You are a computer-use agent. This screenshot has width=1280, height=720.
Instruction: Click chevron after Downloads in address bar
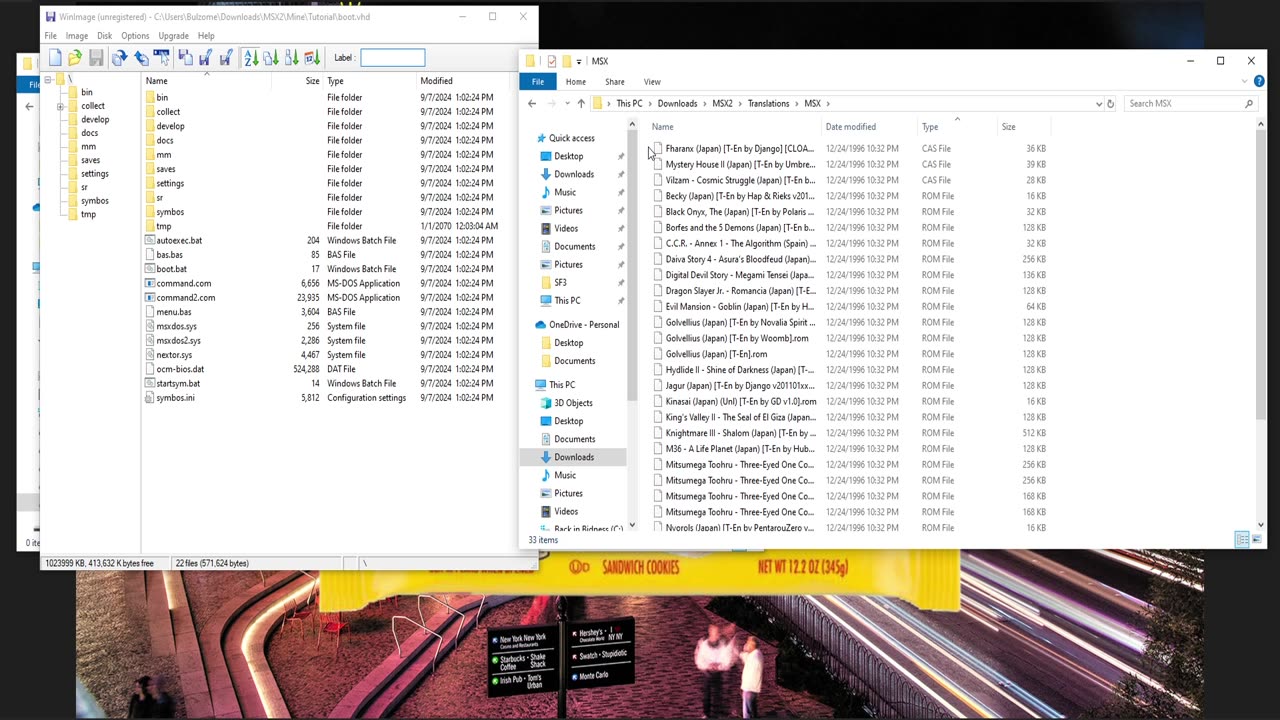pos(705,104)
